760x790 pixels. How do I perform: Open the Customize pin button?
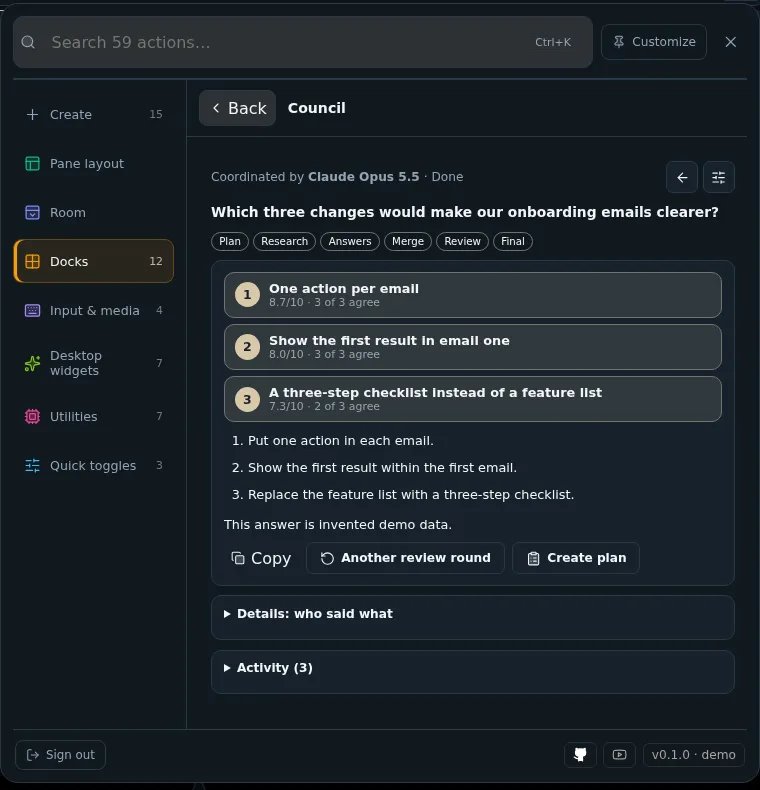pyautogui.click(x=654, y=42)
